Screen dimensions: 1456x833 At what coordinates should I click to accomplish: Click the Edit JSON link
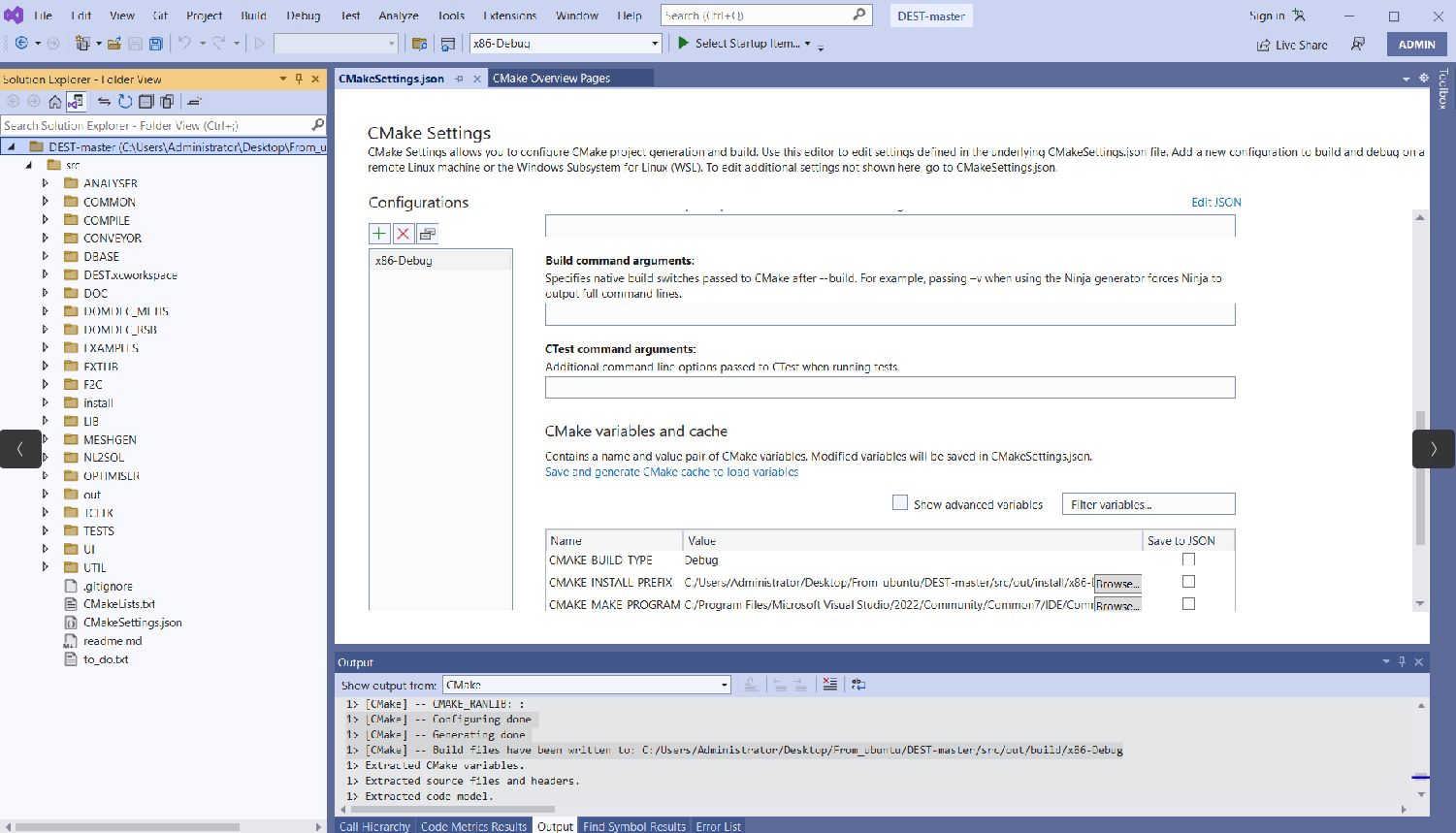coord(1216,202)
